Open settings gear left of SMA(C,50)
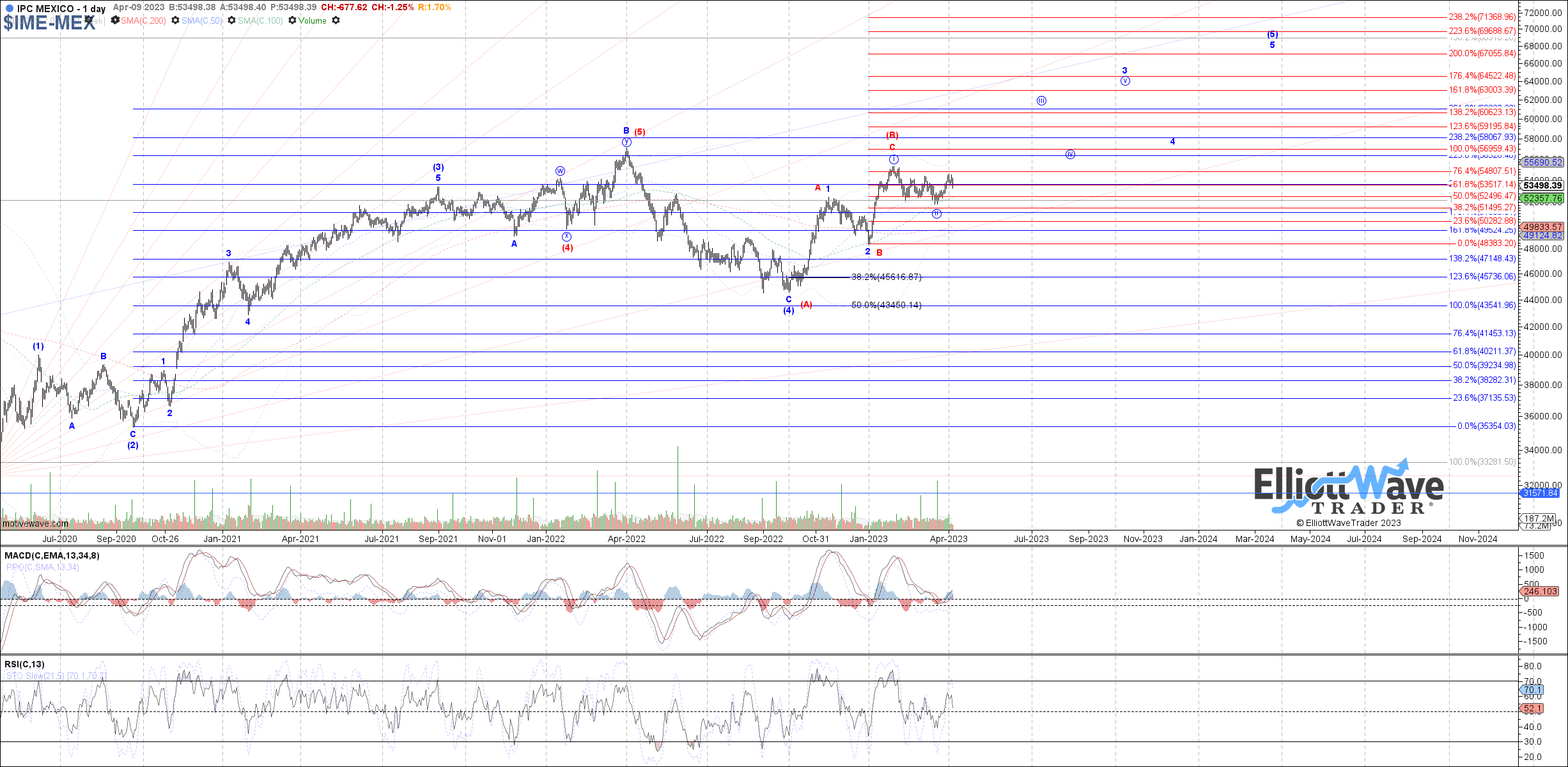Viewport: 1568px width, 767px height. pos(175,20)
